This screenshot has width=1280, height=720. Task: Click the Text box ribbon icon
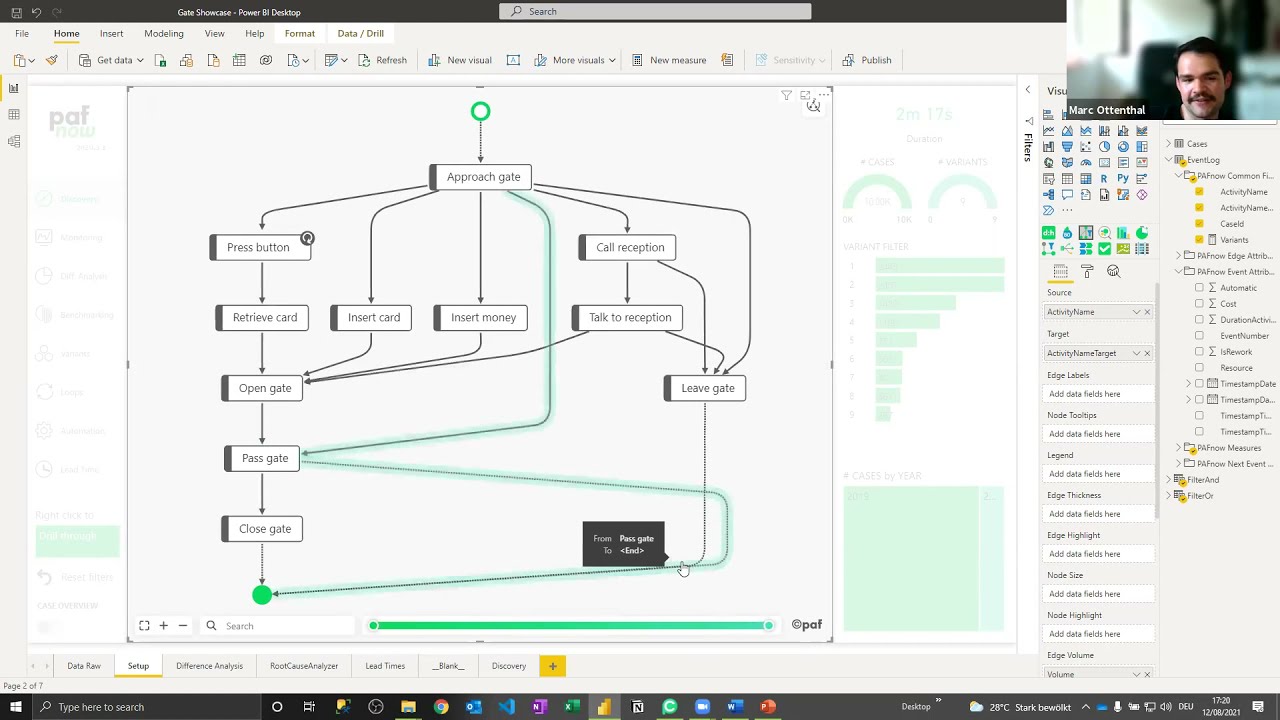pyautogui.click(x=513, y=60)
